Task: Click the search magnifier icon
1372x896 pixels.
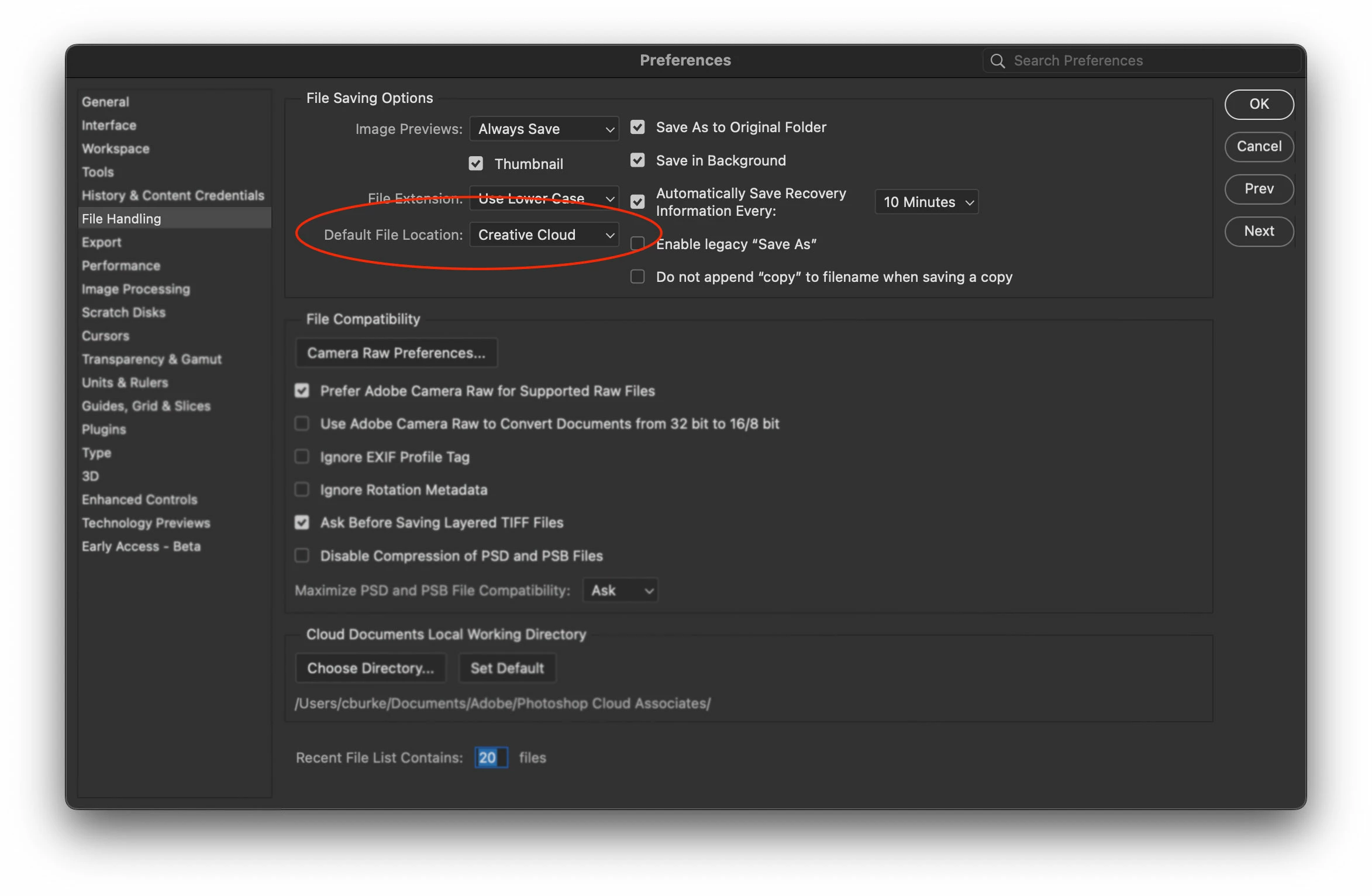Action: [998, 61]
